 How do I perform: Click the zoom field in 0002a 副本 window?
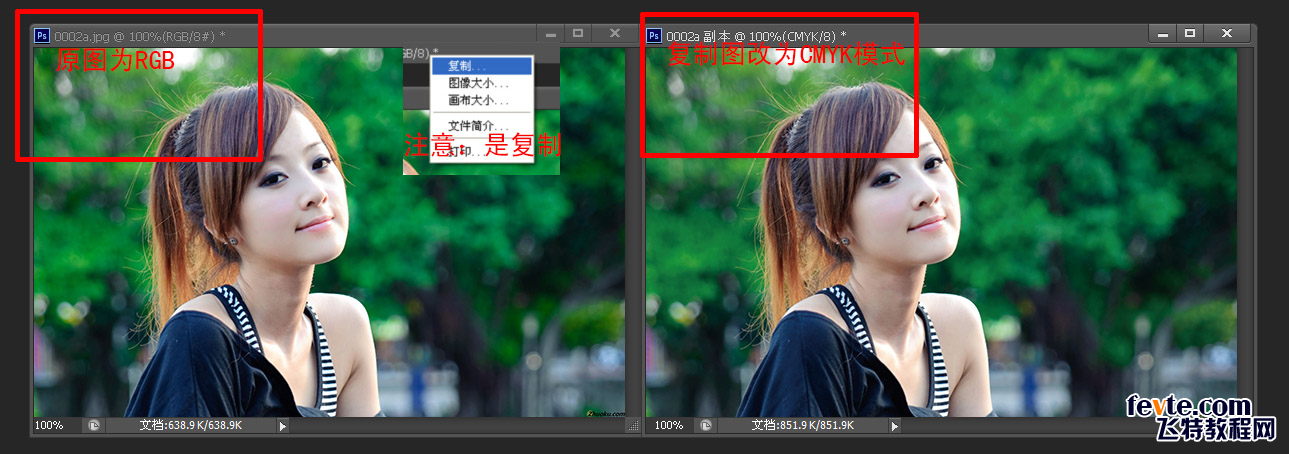tap(669, 425)
